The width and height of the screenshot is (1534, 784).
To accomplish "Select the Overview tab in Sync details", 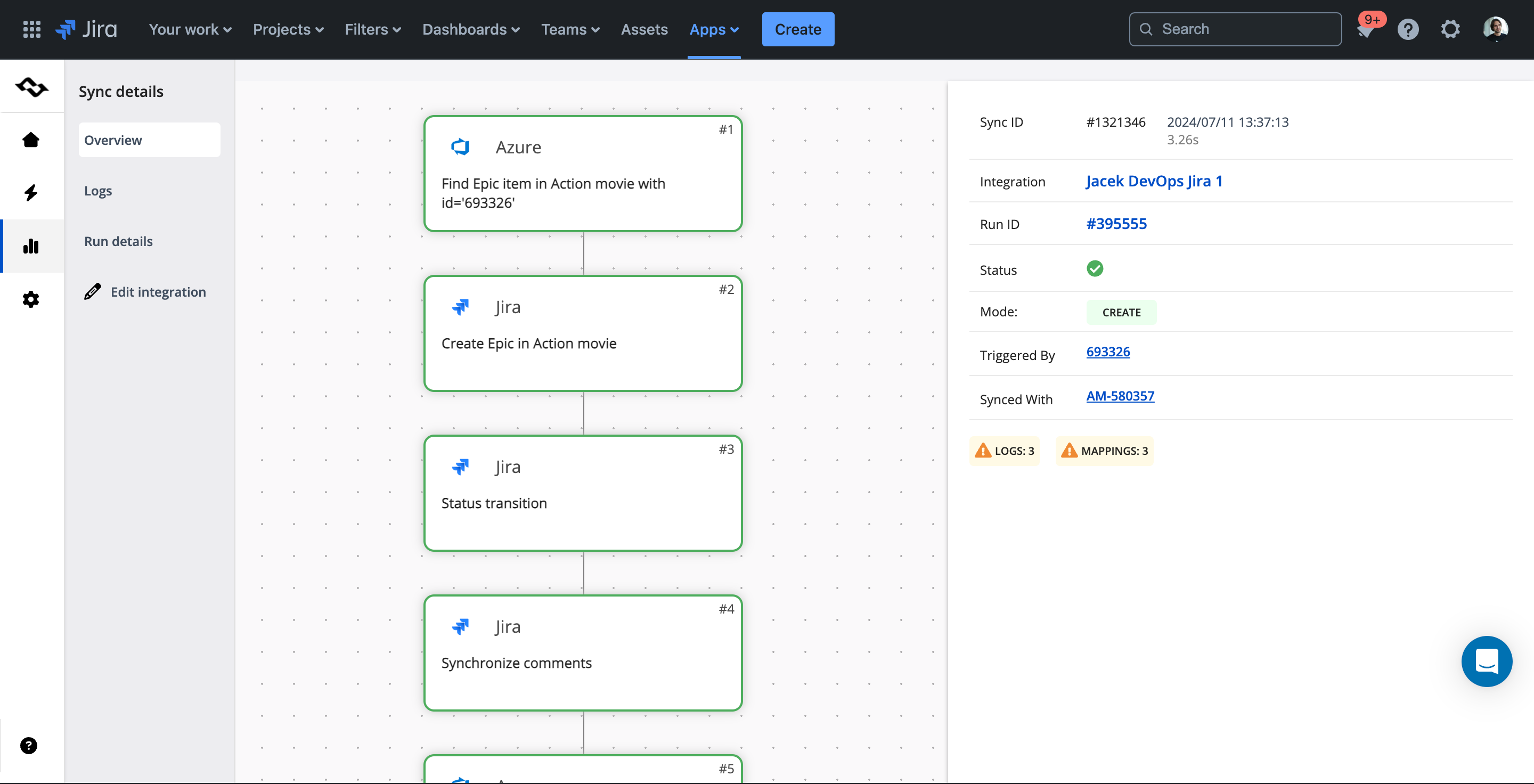I will [150, 140].
